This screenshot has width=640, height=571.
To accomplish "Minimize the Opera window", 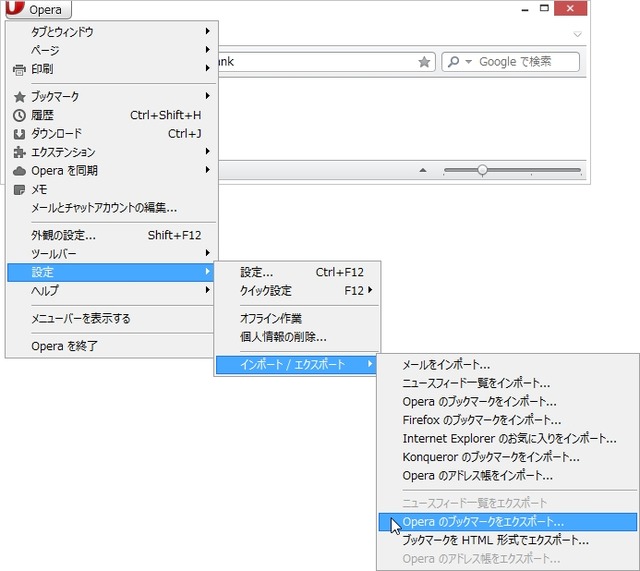I will 525,9.
